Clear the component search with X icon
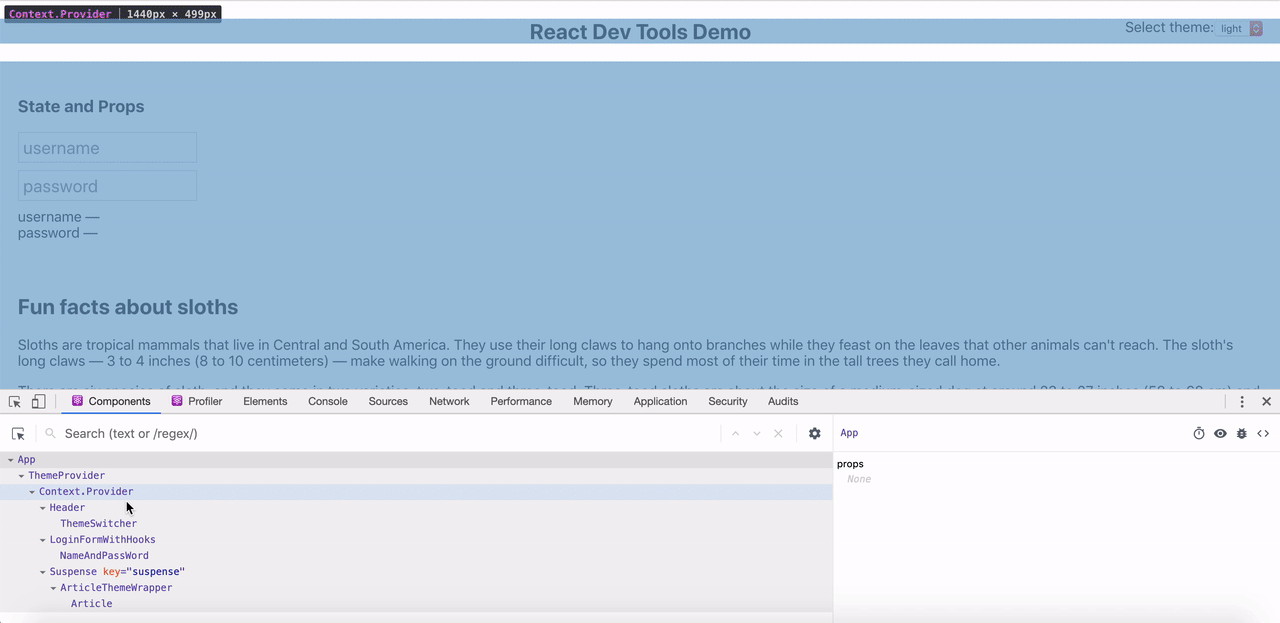This screenshot has width=1280, height=623. click(778, 434)
